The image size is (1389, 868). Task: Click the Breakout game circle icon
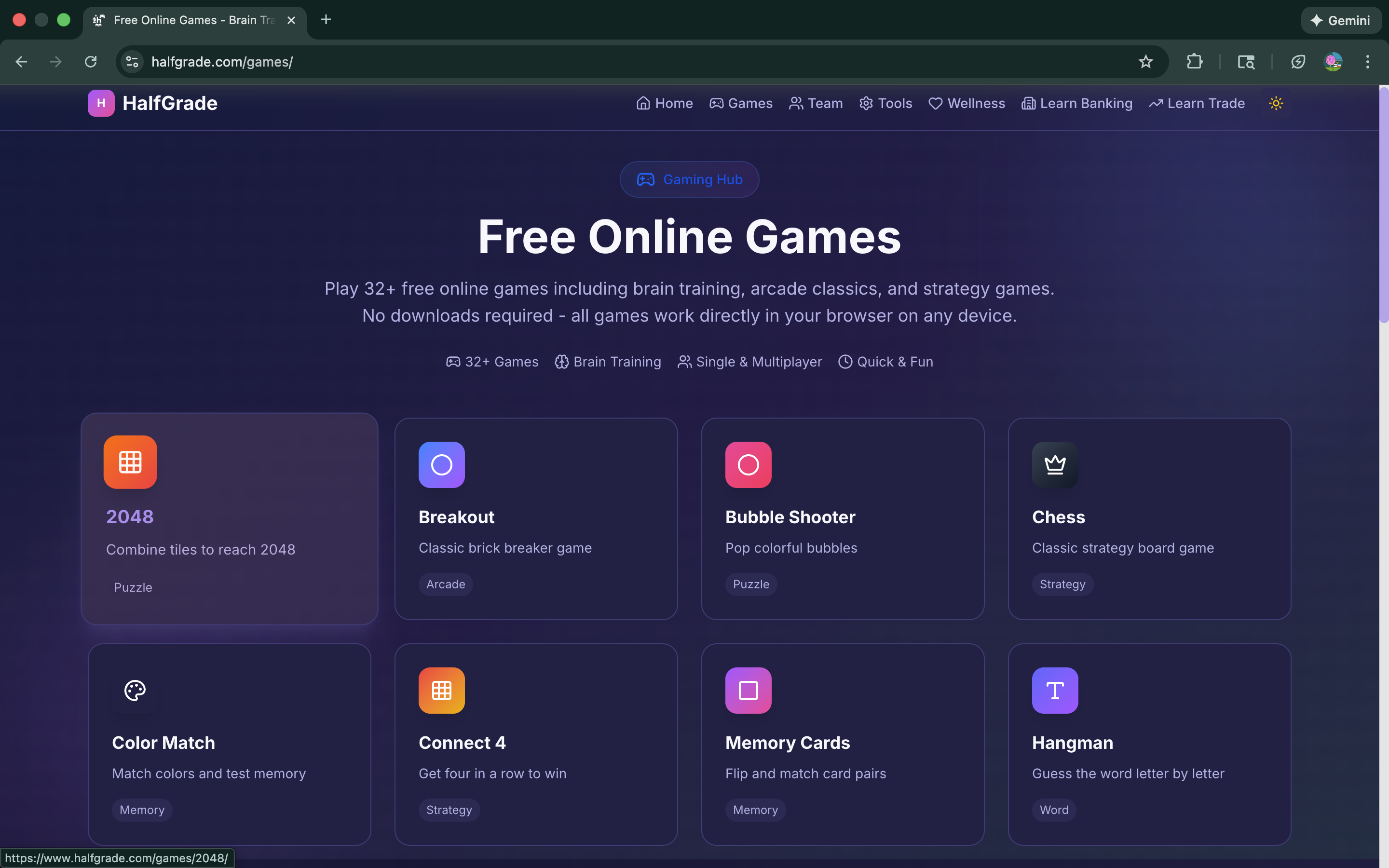(x=441, y=464)
